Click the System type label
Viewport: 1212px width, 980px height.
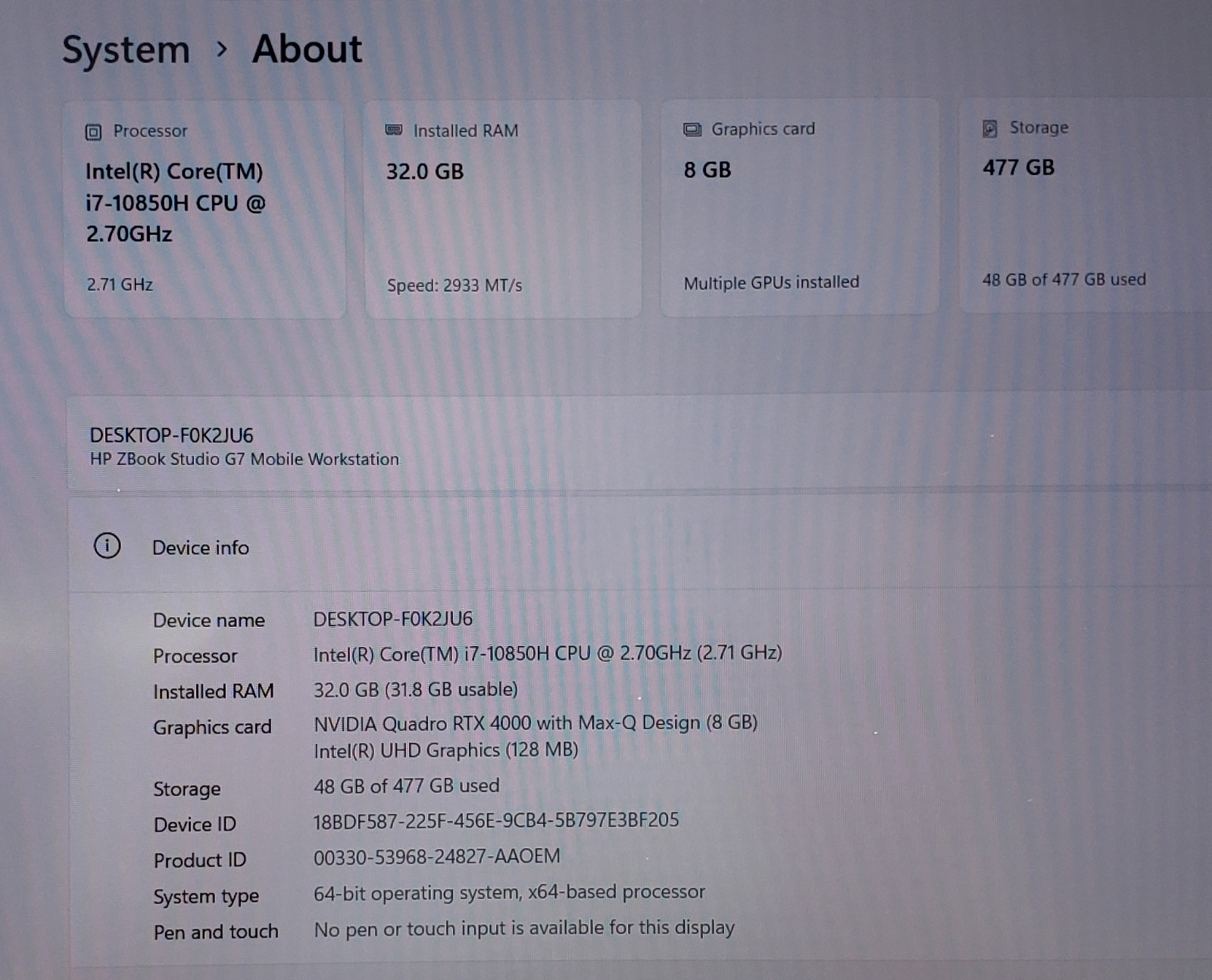[206, 897]
